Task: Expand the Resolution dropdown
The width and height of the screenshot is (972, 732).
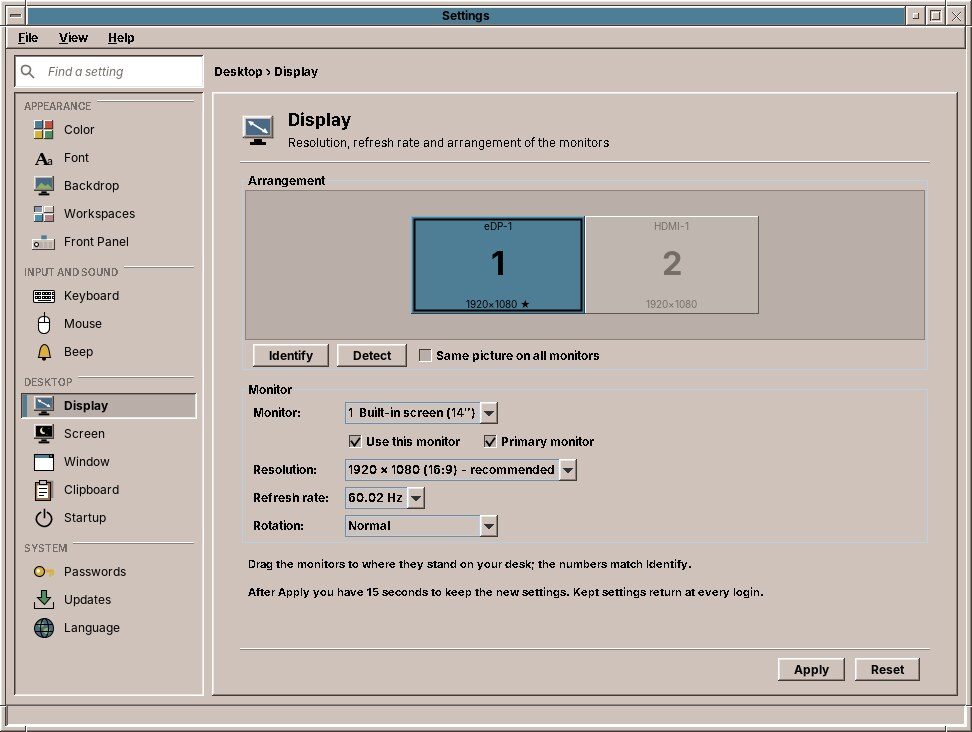Action: pos(461,470)
